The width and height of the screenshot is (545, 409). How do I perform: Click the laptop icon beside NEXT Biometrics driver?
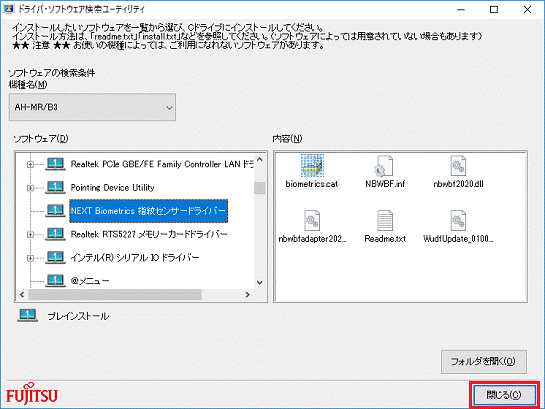click(55, 211)
